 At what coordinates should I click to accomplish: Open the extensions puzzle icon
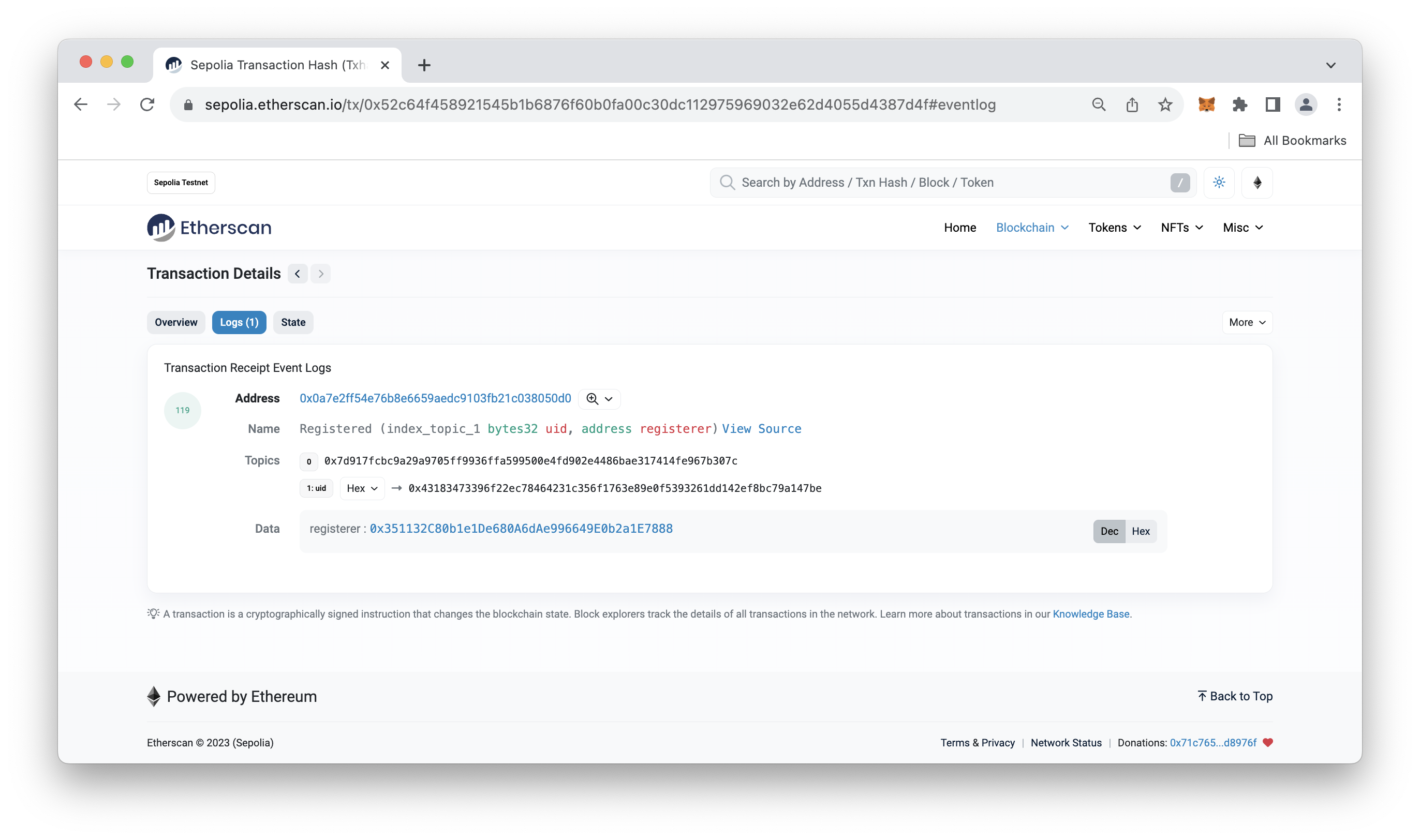1239,104
